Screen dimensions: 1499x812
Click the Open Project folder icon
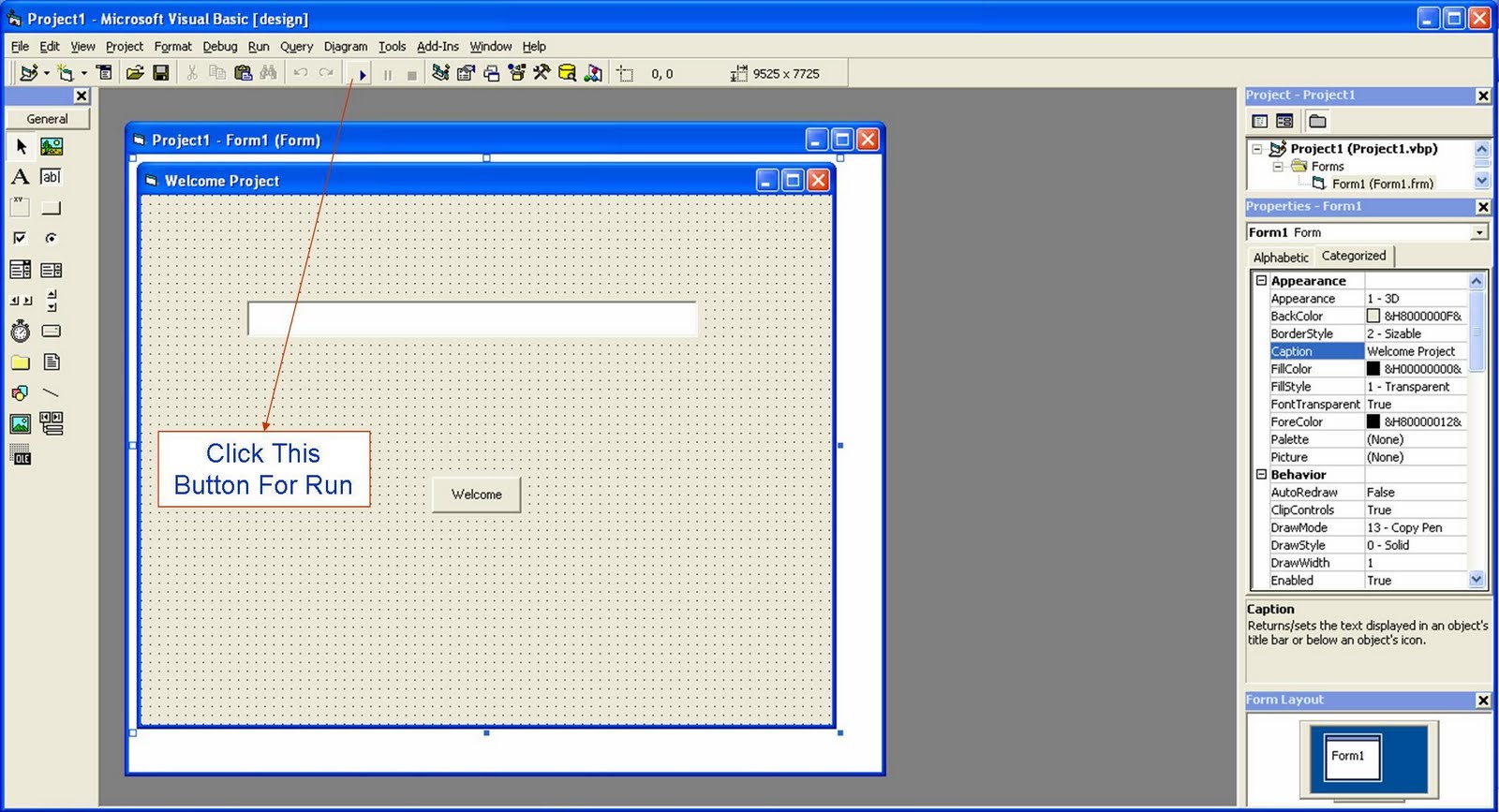pyautogui.click(x=135, y=73)
